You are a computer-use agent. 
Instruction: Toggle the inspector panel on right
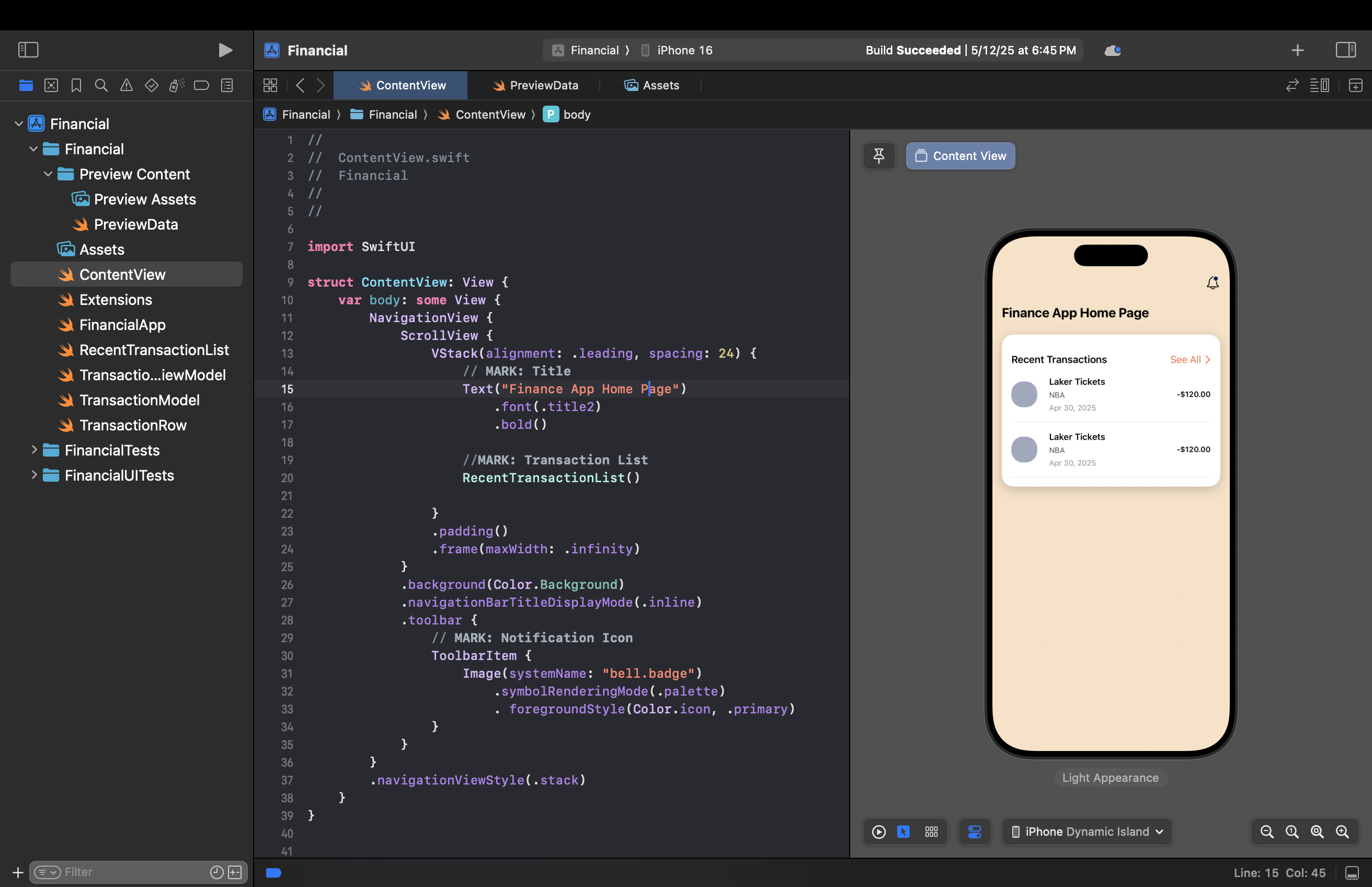pos(1345,50)
